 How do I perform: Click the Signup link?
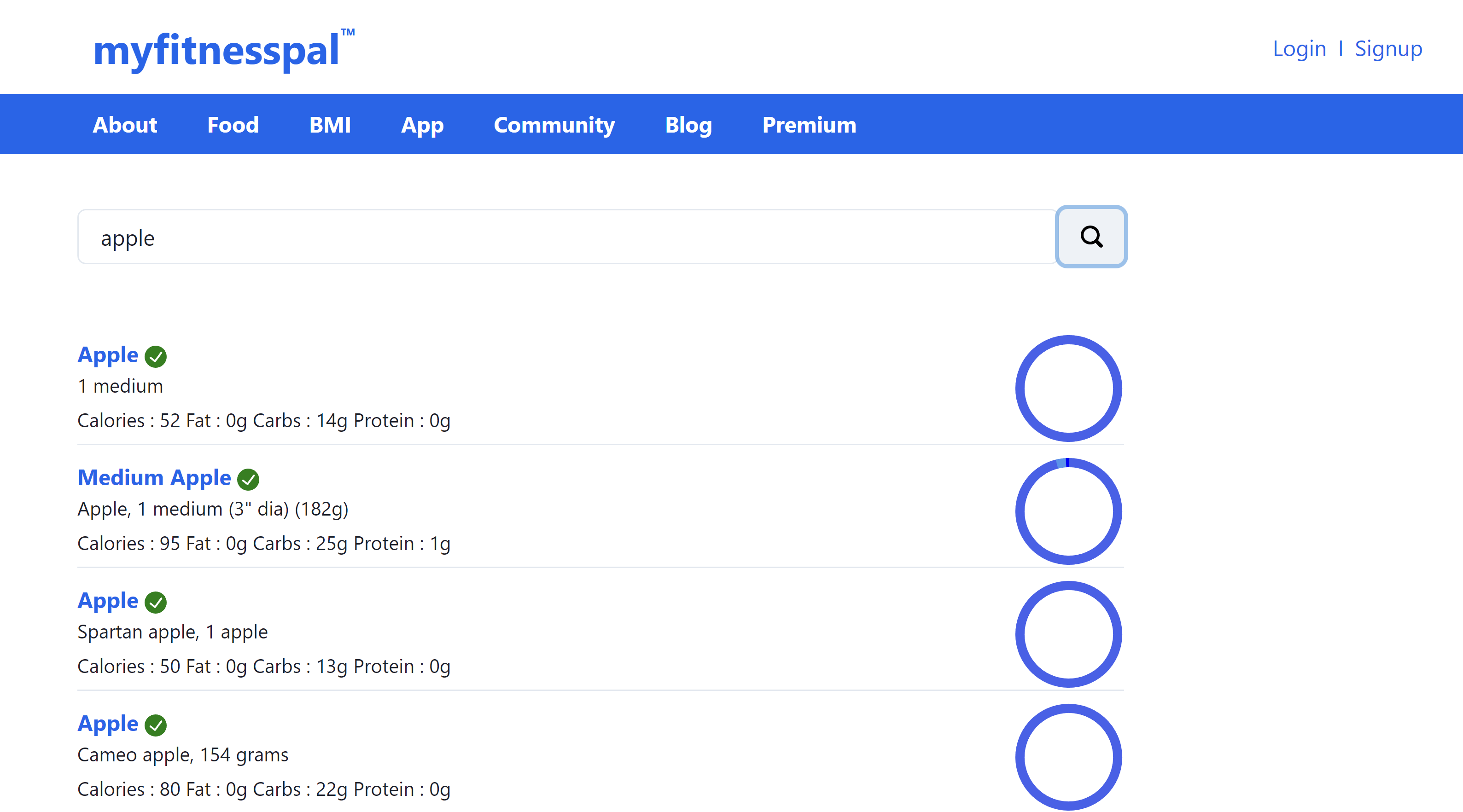pyautogui.click(x=1388, y=49)
